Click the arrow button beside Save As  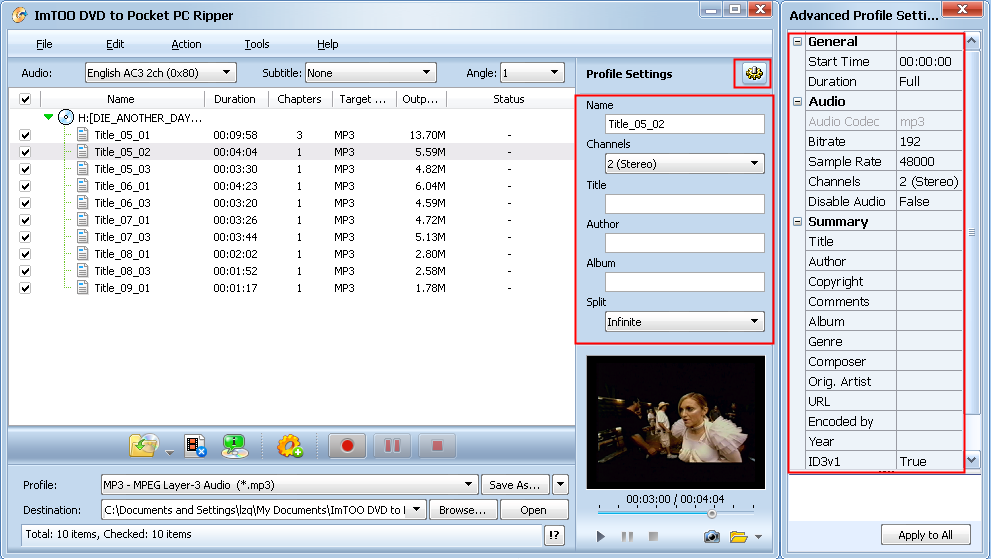(560, 485)
